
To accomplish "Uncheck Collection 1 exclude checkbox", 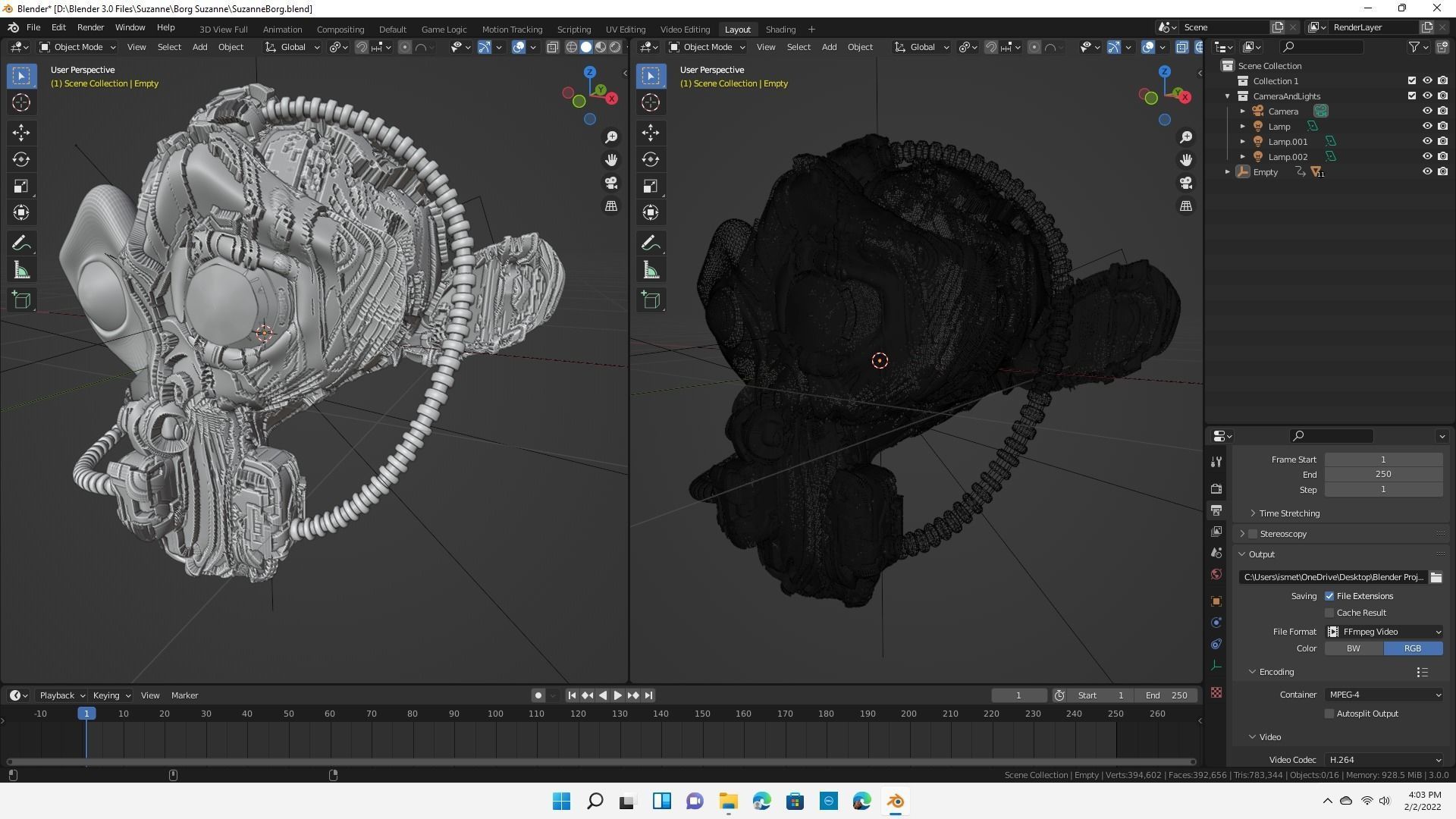I will (1411, 80).
